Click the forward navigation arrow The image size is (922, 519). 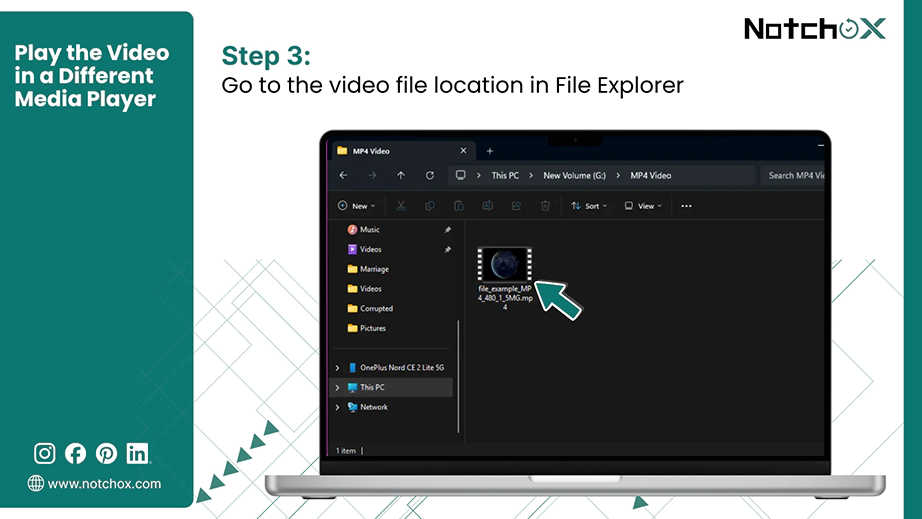(372, 175)
